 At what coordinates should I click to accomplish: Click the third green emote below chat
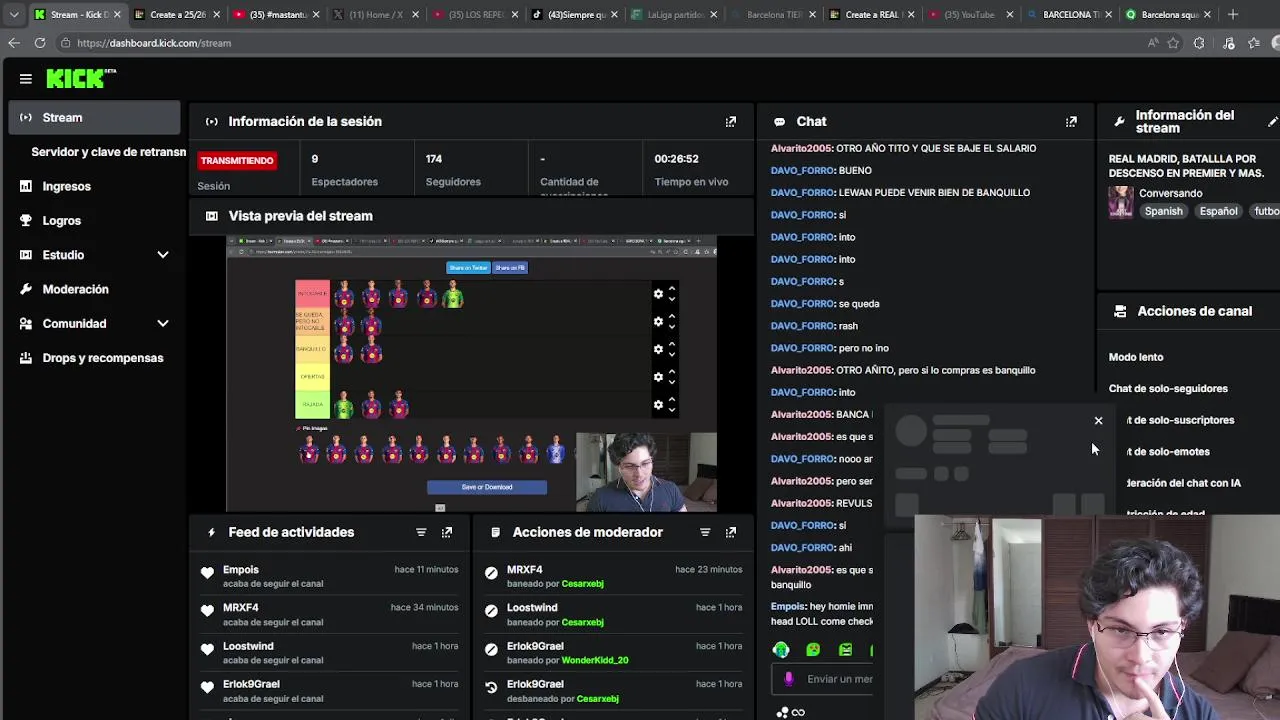[845, 650]
